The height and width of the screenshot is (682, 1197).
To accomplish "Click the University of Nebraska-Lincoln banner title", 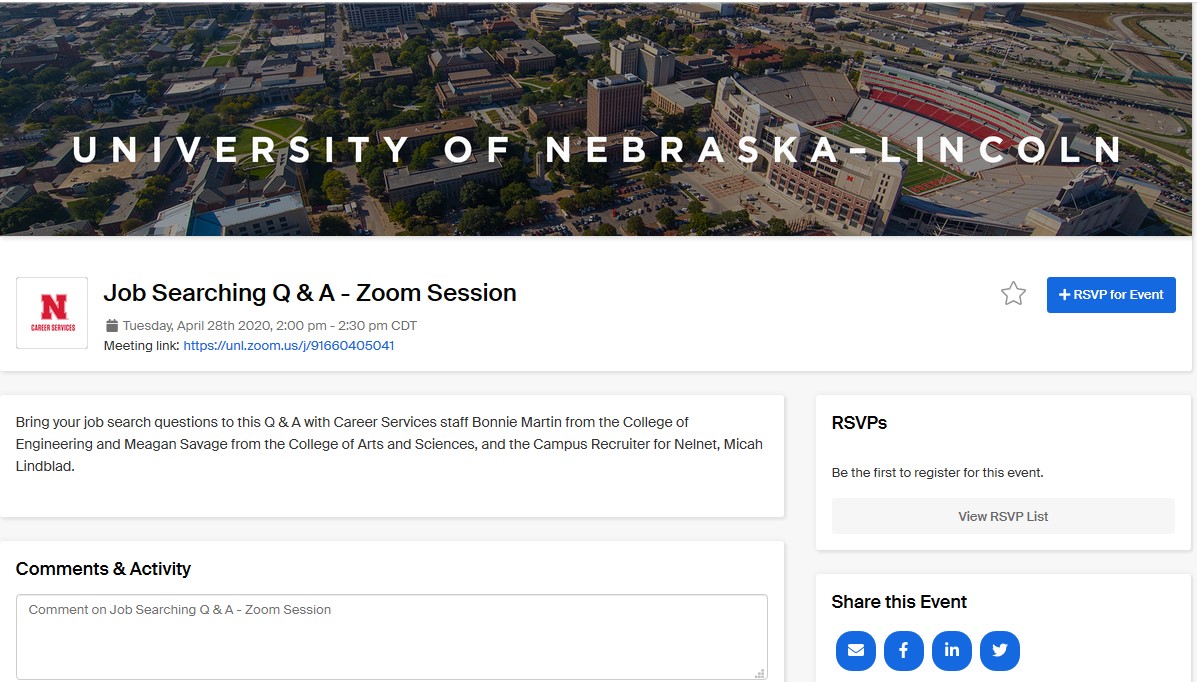I will (598, 150).
